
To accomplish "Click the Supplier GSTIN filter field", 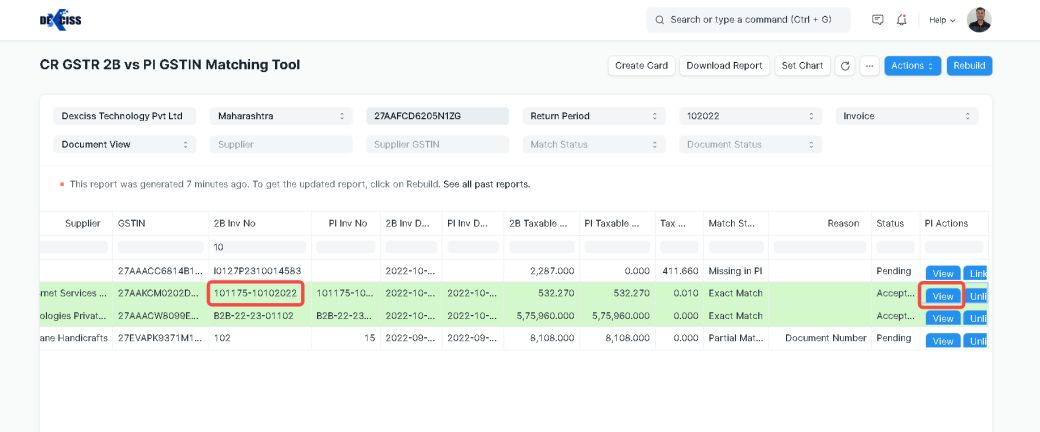I will pos(437,144).
